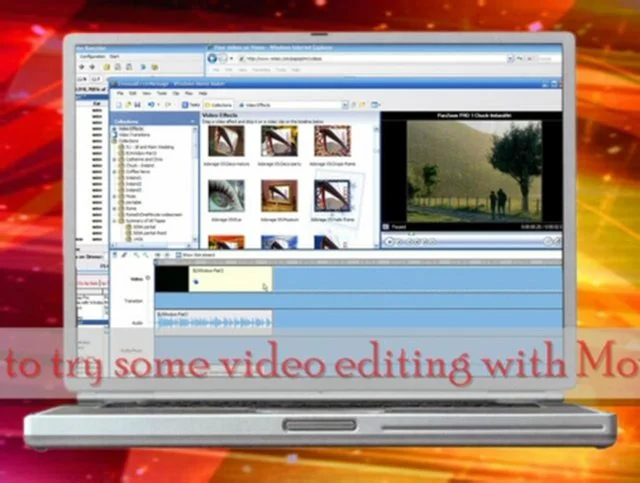Select the Ireland1 collection folder
This screenshot has height=483, width=640.
(x=133, y=178)
